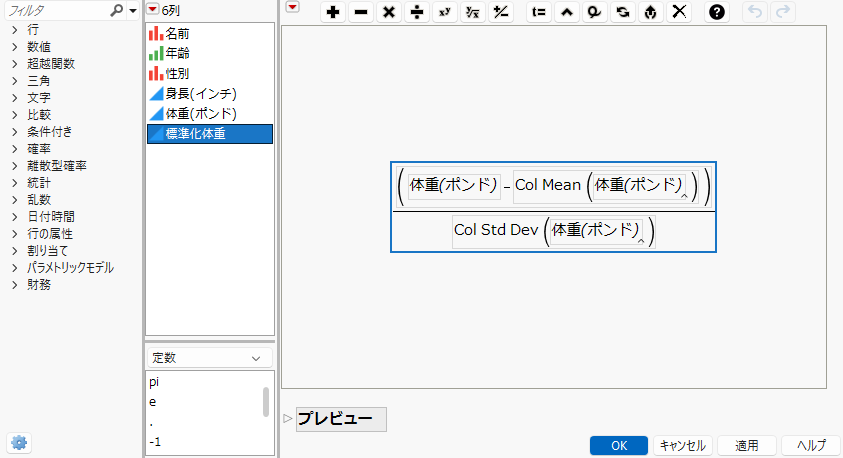The height and width of the screenshot is (458, 843).
Task: Select the 年齢 column in list
Action: [x=210, y=54]
